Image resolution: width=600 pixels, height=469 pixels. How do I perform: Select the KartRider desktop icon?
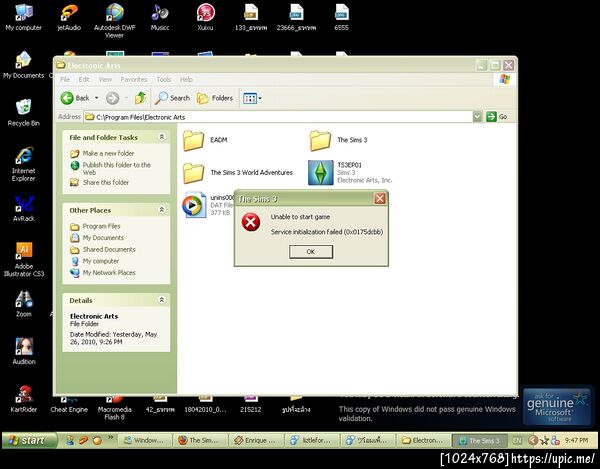tap(24, 399)
